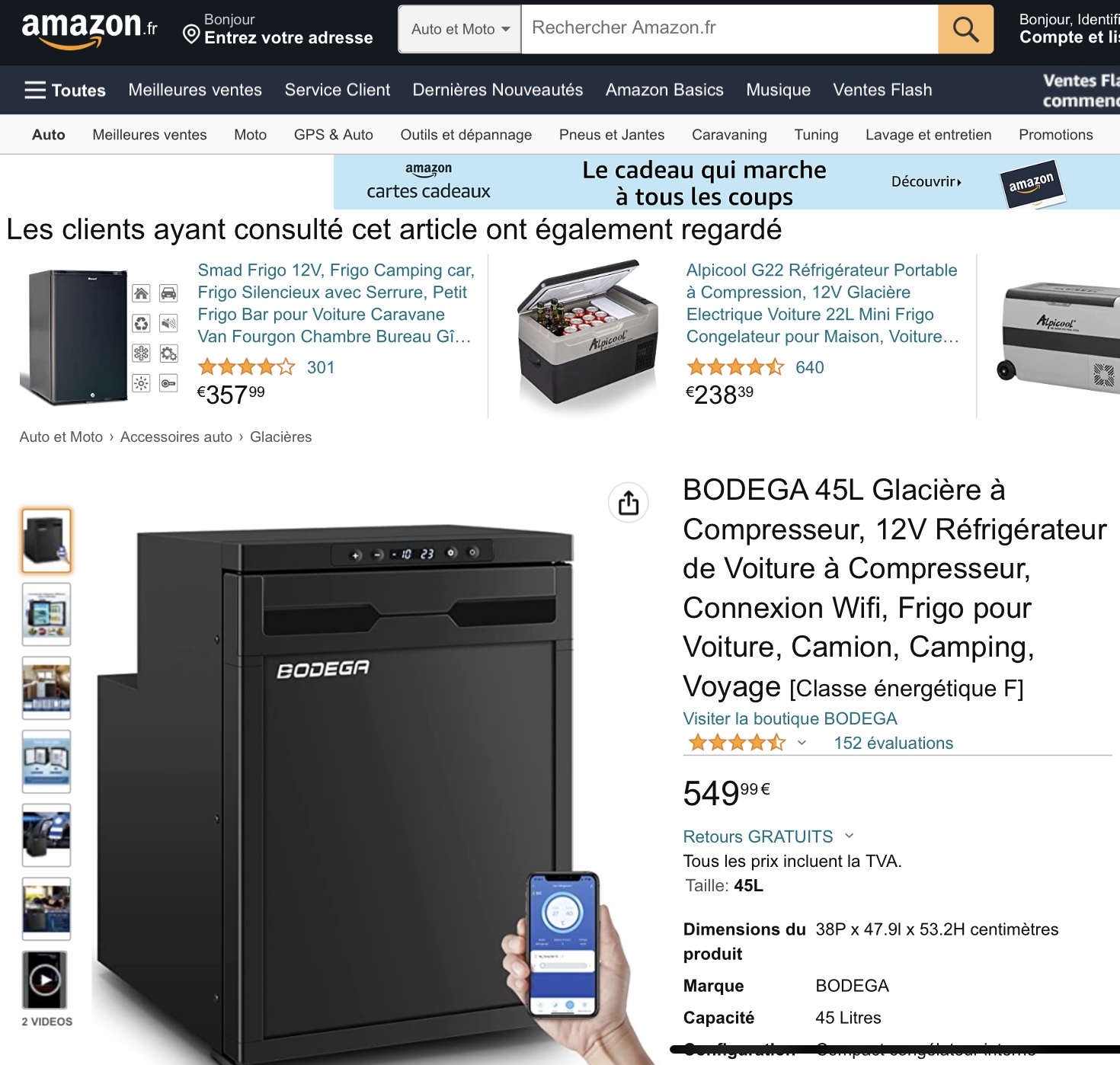Open the Ventes Flash menu item
The width and height of the screenshot is (1120, 1065).
coord(882,90)
